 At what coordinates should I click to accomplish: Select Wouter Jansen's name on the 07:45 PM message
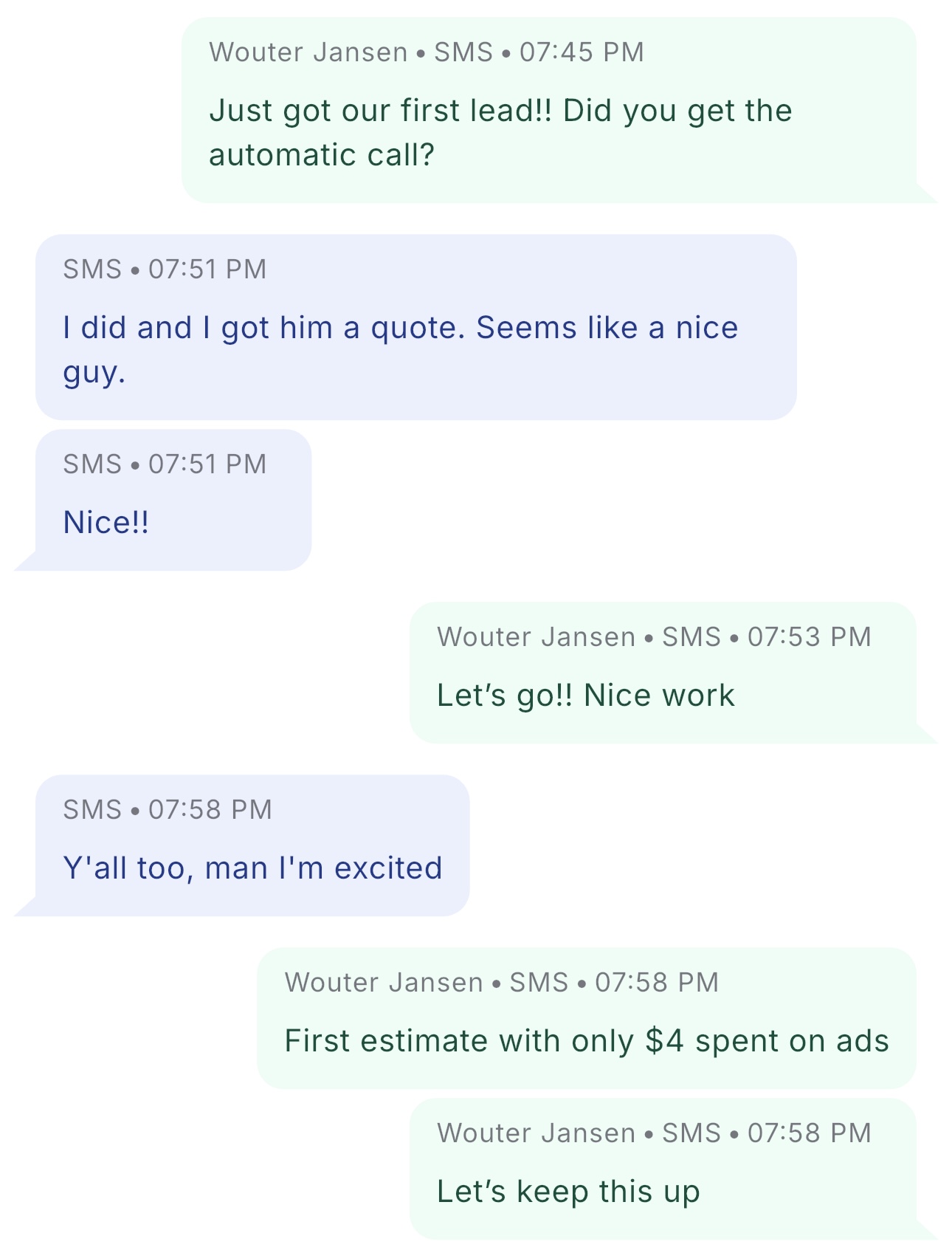point(308,52)
